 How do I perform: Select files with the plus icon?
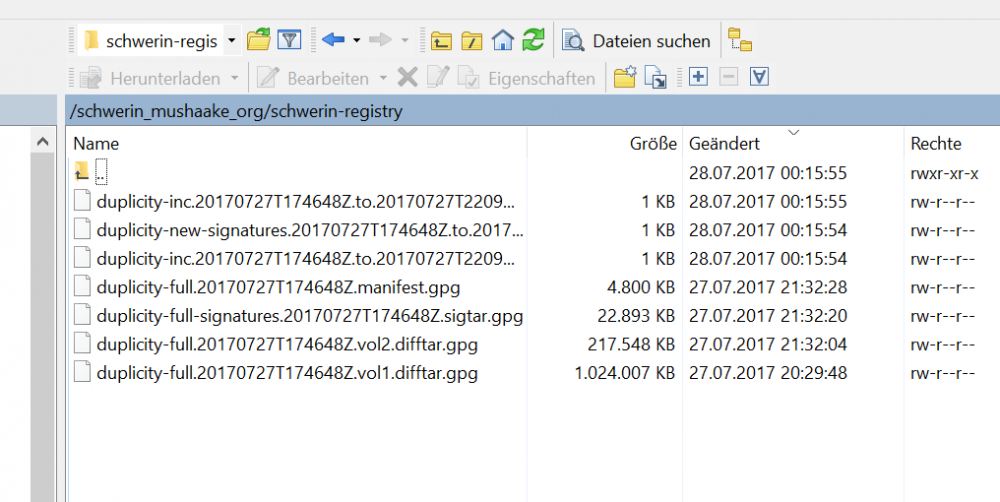coord(698,77)
